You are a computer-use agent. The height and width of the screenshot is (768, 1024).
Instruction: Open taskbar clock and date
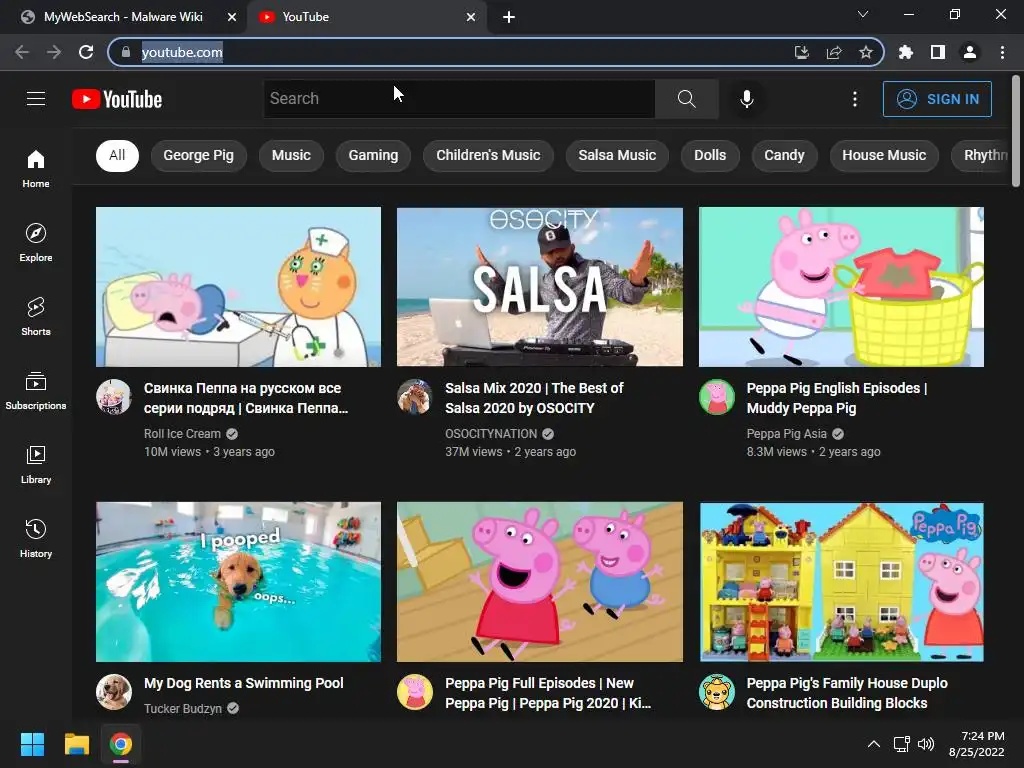pyautogui.click(x=976, y=744)
